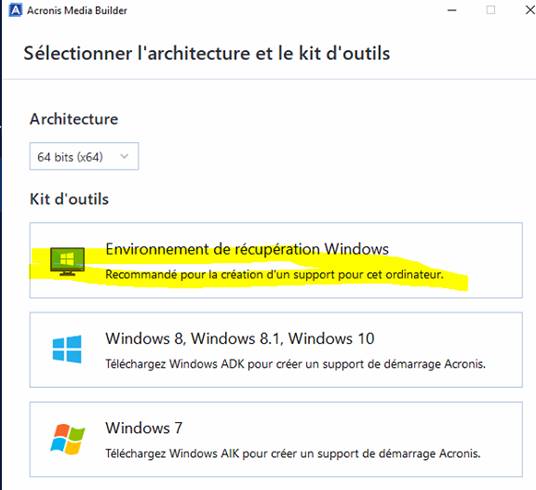Open the 64 bits (x64) architecture dropdown
The image size is (536, 490).
(x=84, y=156)
